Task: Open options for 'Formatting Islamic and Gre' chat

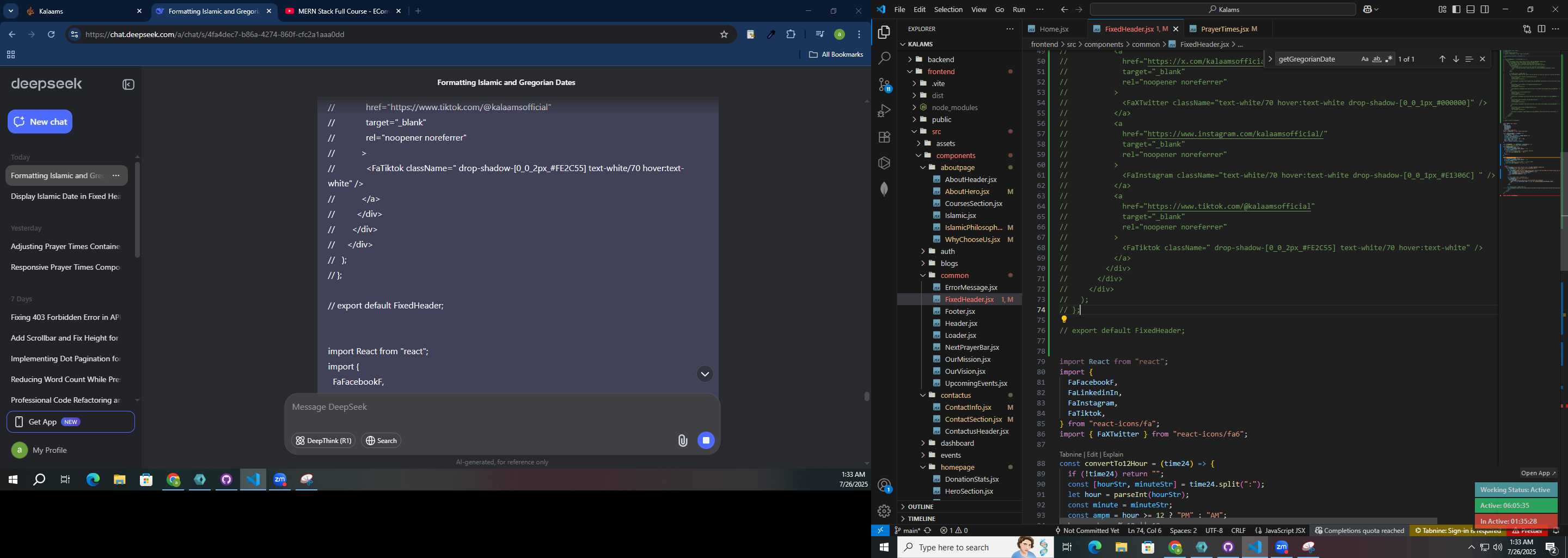Action: click(115, 176)
